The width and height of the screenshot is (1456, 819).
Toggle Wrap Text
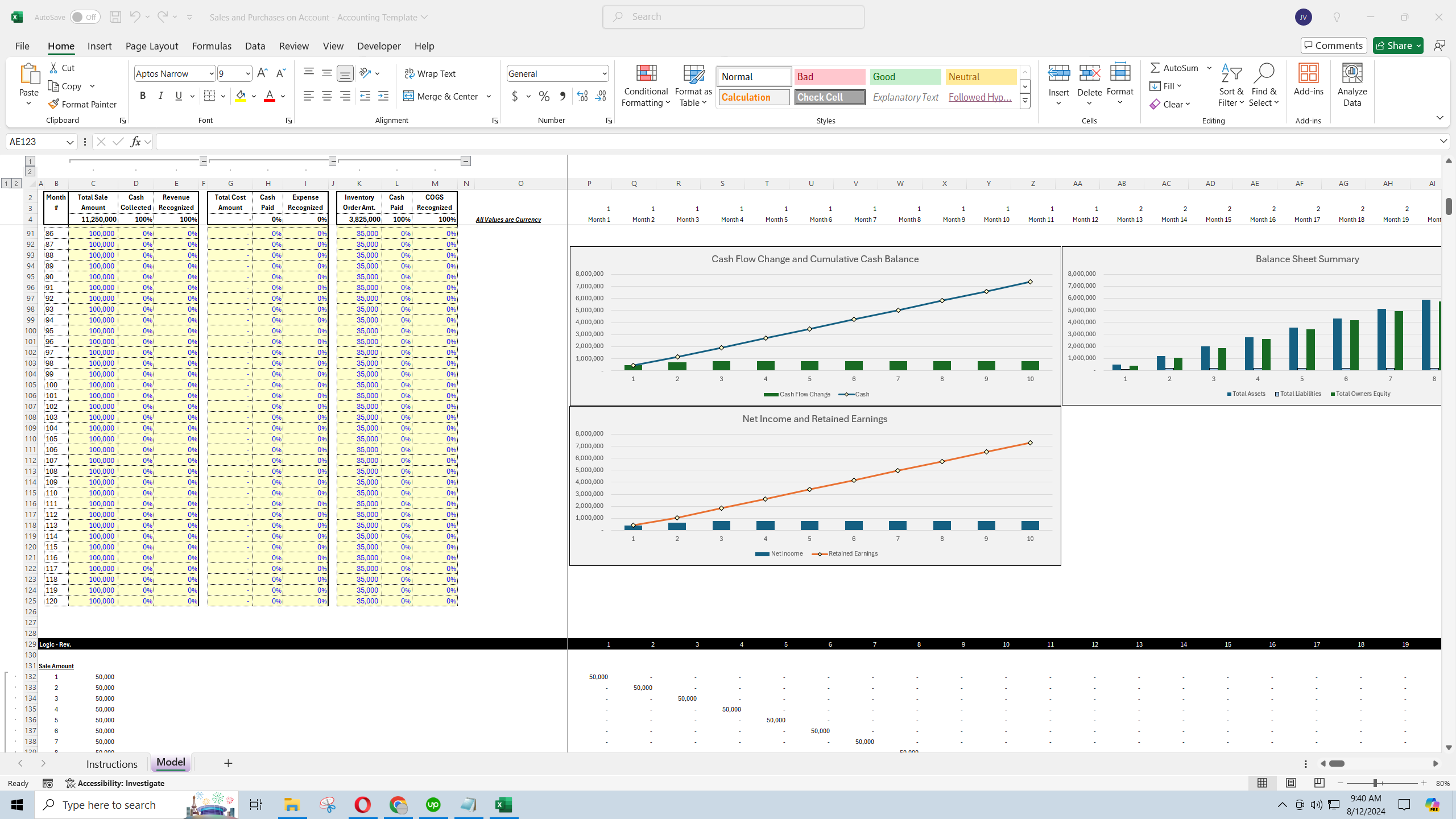click(x=430, y=73)
